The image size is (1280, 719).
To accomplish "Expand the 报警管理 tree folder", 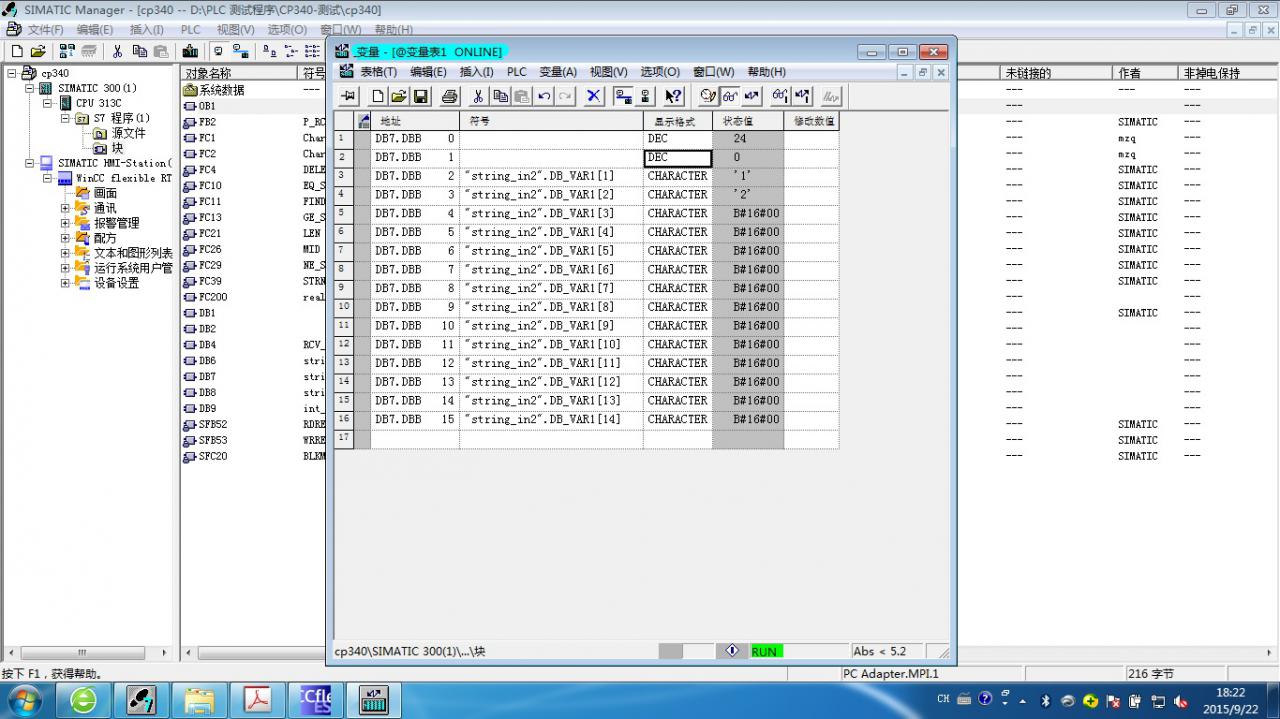I will coord(65,223).
